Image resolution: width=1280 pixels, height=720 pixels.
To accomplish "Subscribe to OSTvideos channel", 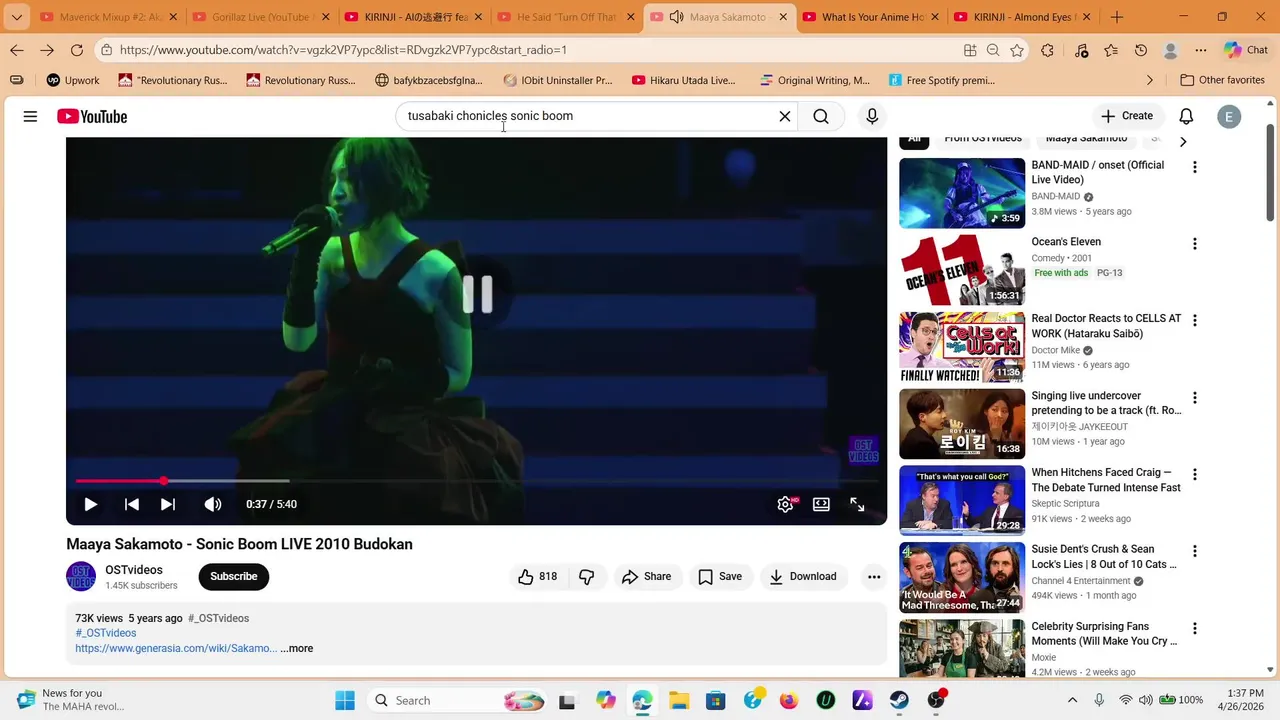I will tap(234, 576).
